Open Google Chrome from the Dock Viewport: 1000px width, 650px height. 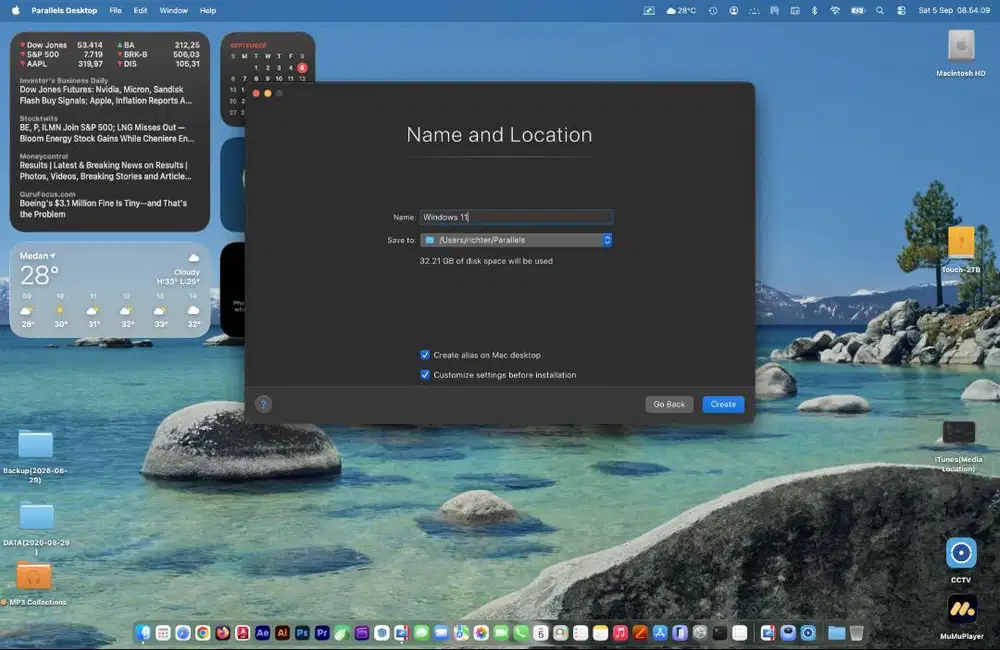click(x=203, y=633)
